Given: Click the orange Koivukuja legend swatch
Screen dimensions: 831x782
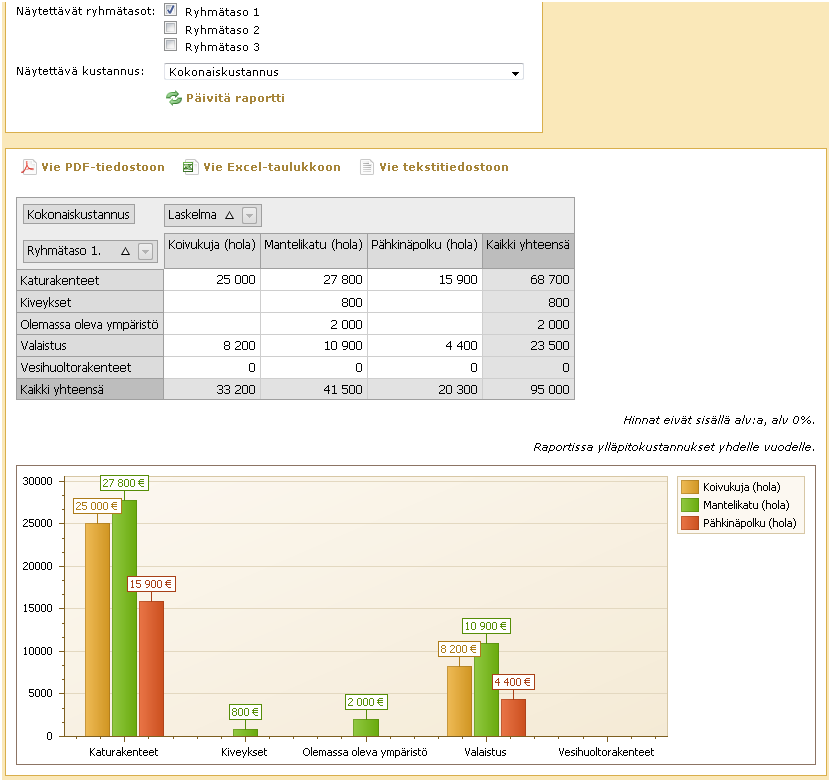Looking at the screenshot, I should pos(690,487).
